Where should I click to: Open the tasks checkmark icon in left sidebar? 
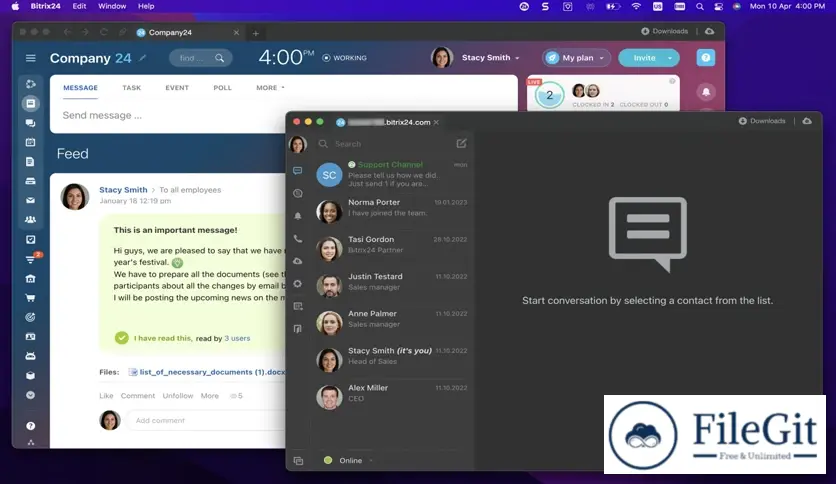(30, 239)
